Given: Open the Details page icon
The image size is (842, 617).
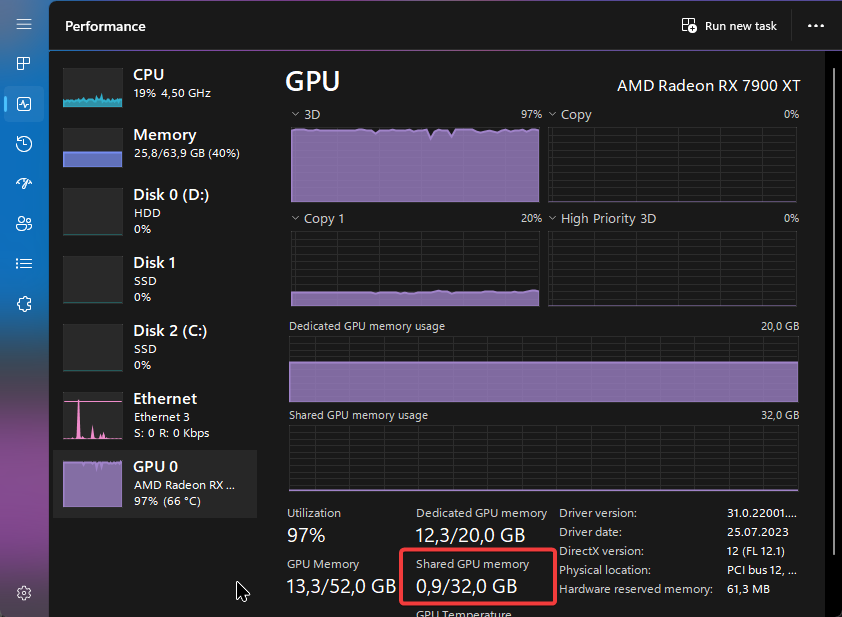Looking at the screenshot, I should coord(24,264).
